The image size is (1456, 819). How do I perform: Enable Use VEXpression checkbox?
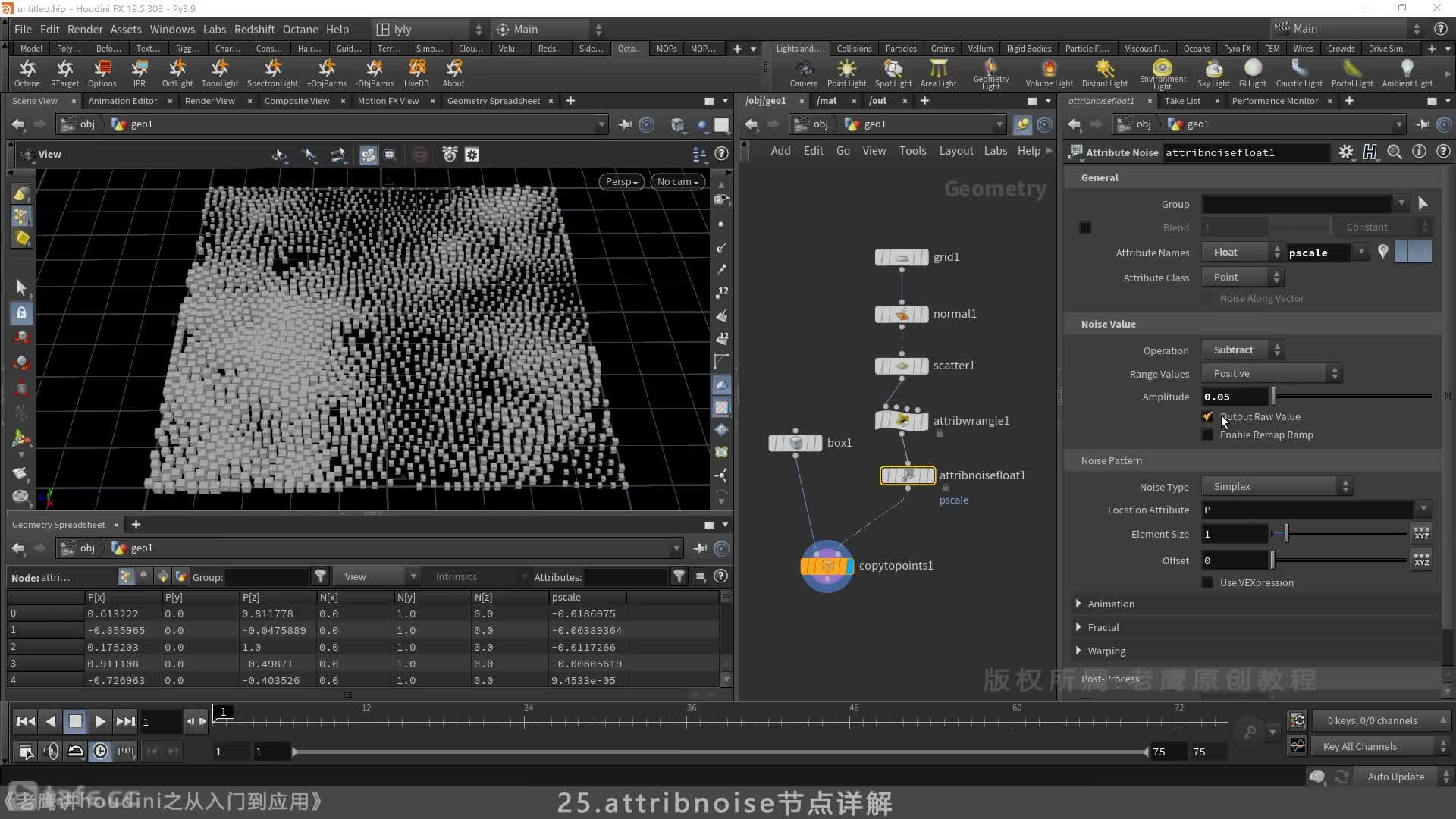pyautogui.click(x=1207, y=582)
